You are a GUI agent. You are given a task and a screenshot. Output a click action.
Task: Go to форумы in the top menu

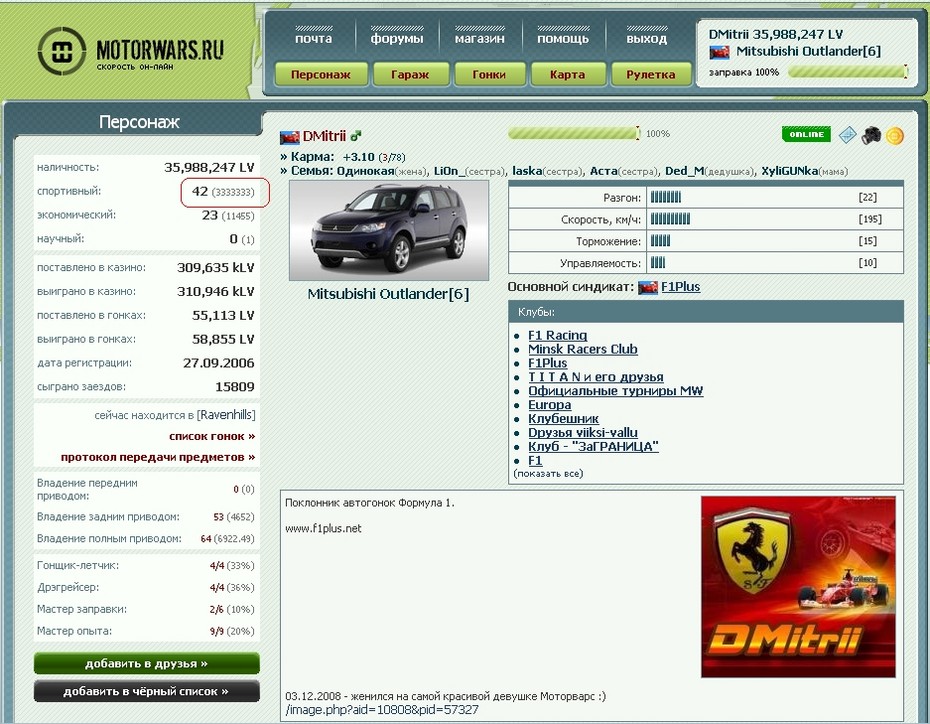tap(397, 39)
